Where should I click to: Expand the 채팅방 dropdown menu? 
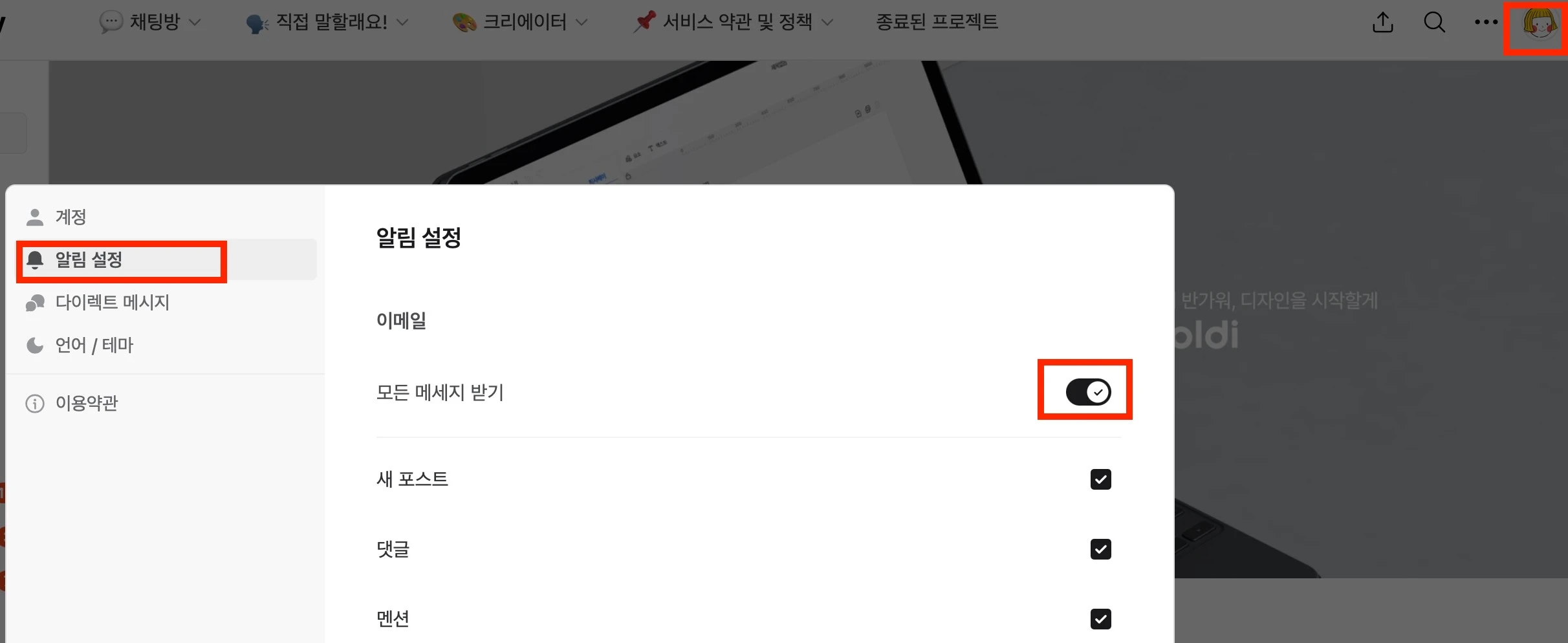pyautogui.click(x=150, y=22)
